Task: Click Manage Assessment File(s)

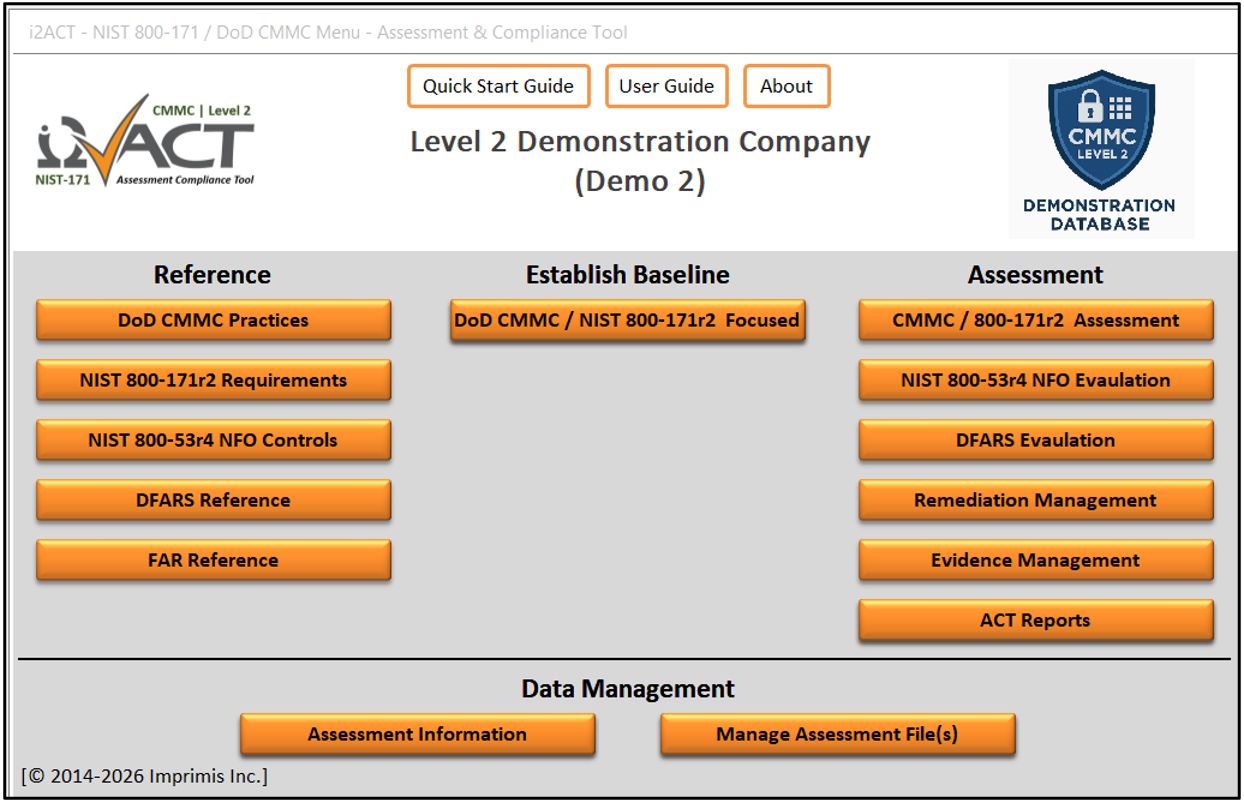Action: click(x=837, y=735)
